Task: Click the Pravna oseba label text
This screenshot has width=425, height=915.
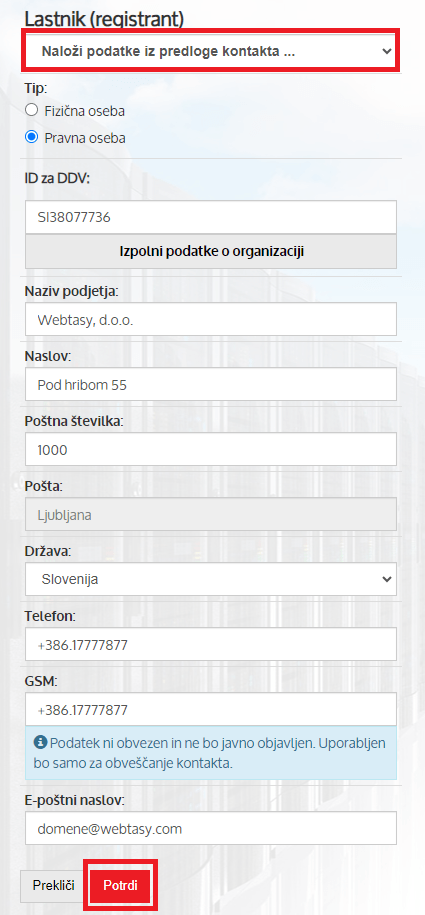Action: click(x=85, y=138)
